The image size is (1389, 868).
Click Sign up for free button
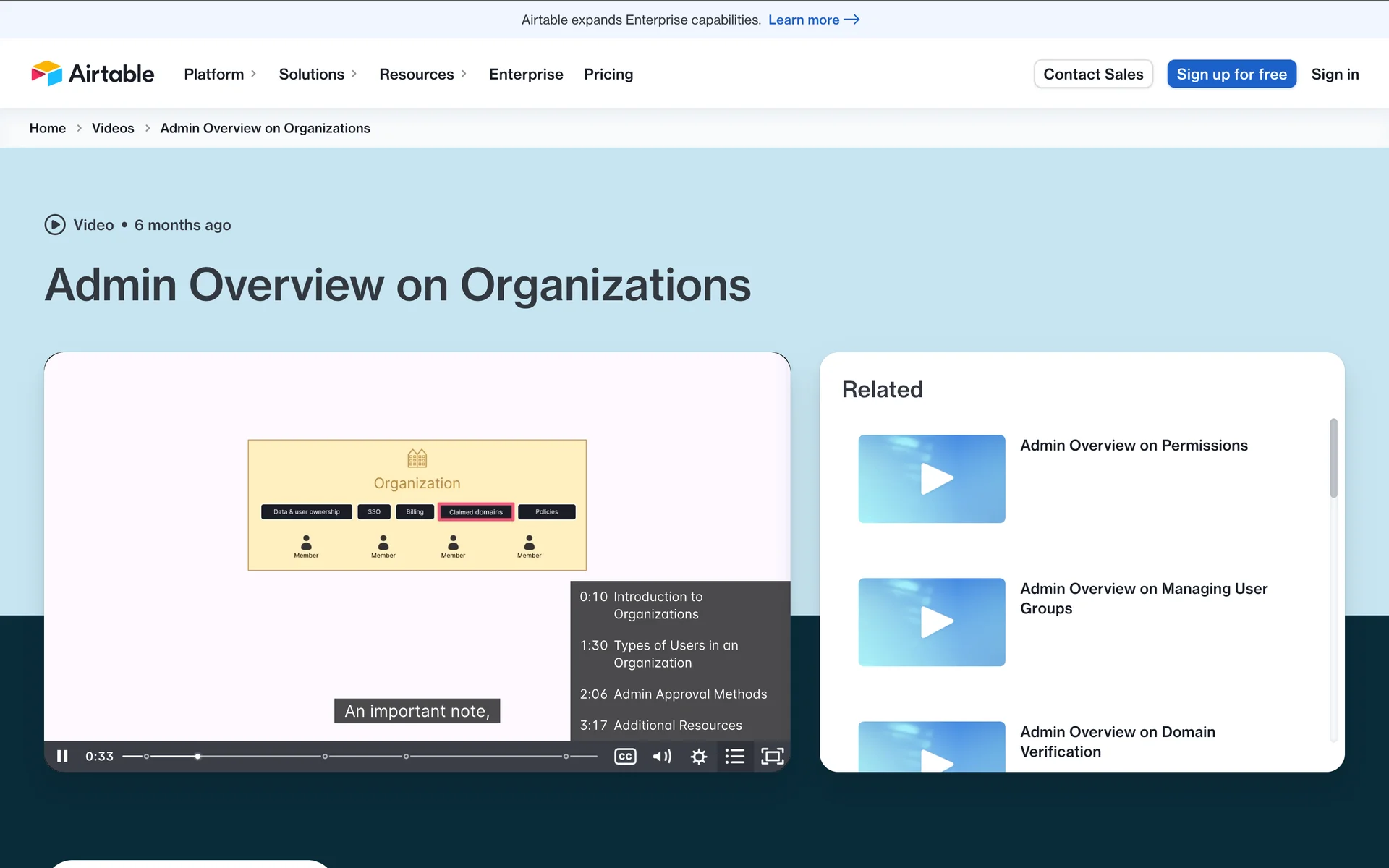[1231, 74]
